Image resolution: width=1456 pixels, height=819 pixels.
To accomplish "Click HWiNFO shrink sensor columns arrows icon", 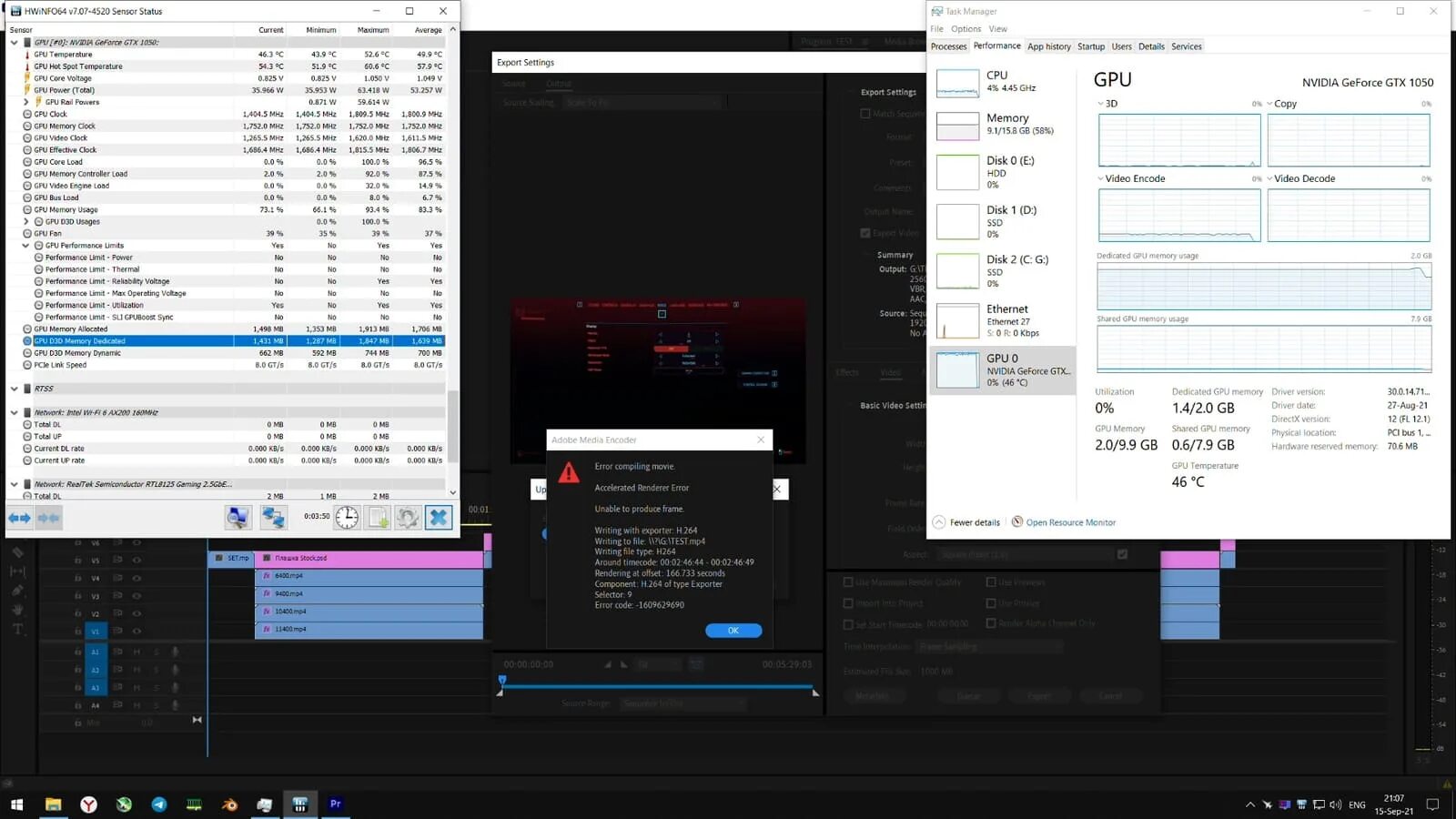I will pos(48,518).
